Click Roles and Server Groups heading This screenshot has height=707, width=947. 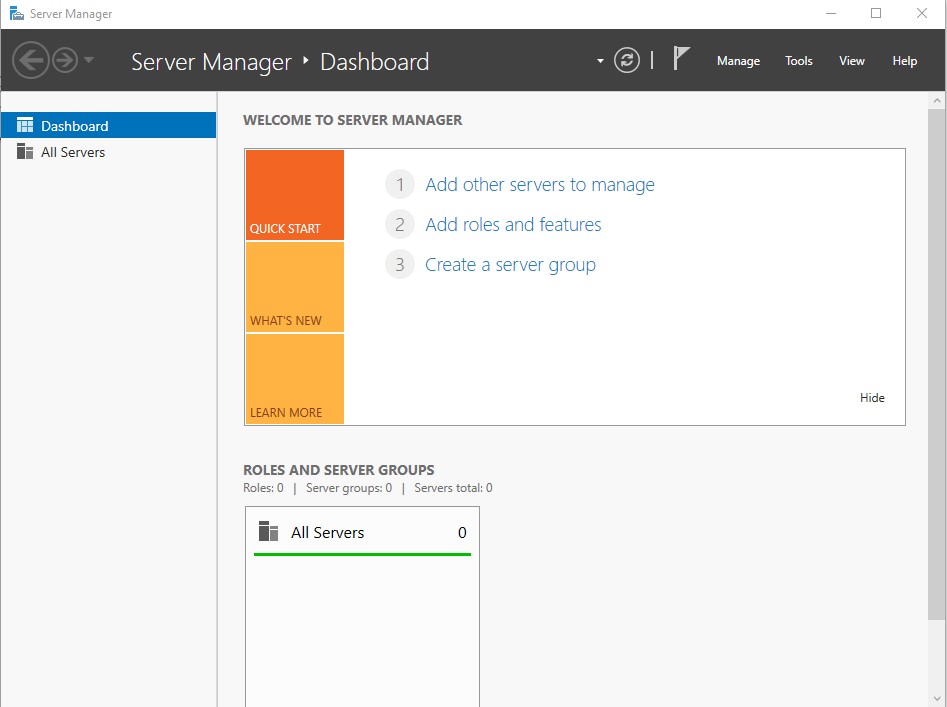coord(339,470)
